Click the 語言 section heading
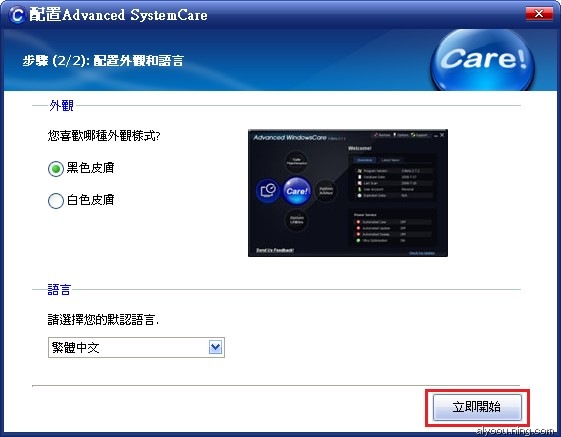This screenshot has width=561, height=437. point(59,289)
